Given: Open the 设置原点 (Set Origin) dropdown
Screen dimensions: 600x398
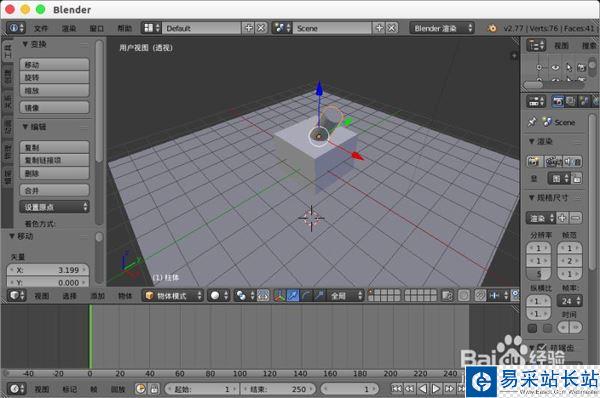Looking at the screenshot, I should (x=54, y=207).
